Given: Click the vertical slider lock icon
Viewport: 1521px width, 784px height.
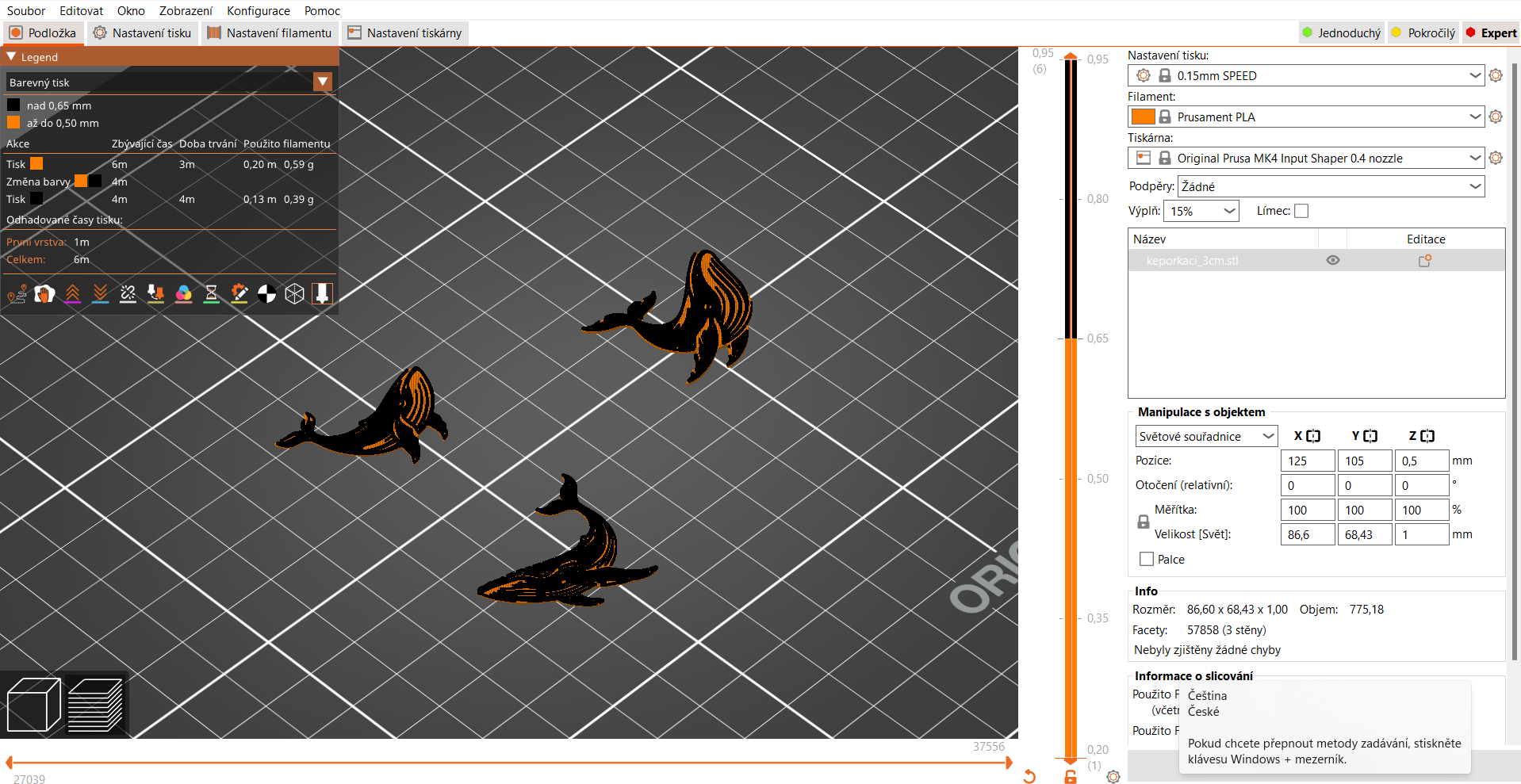Looking at the screenshot, I should click(x=1071, y=777).
